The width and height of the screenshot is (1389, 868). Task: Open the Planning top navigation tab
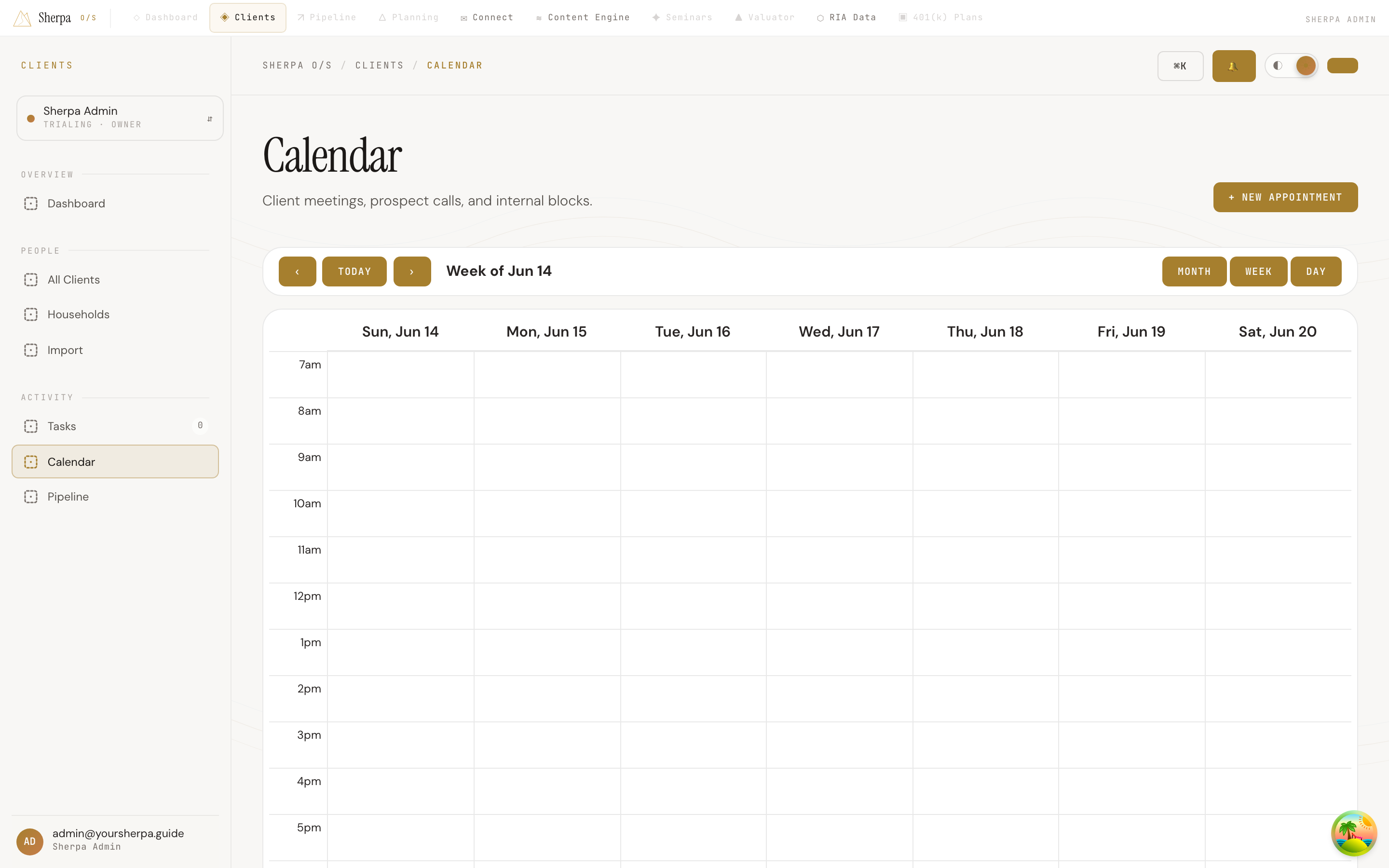(x=409, y=18)
